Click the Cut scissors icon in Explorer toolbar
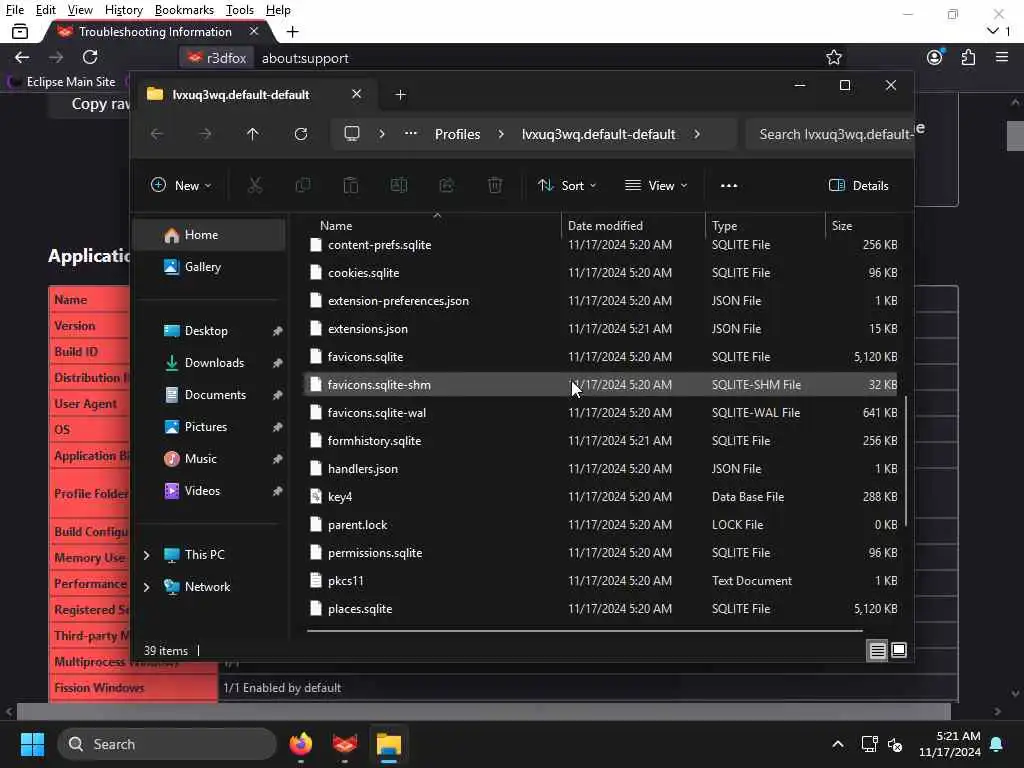 (255, 185)
